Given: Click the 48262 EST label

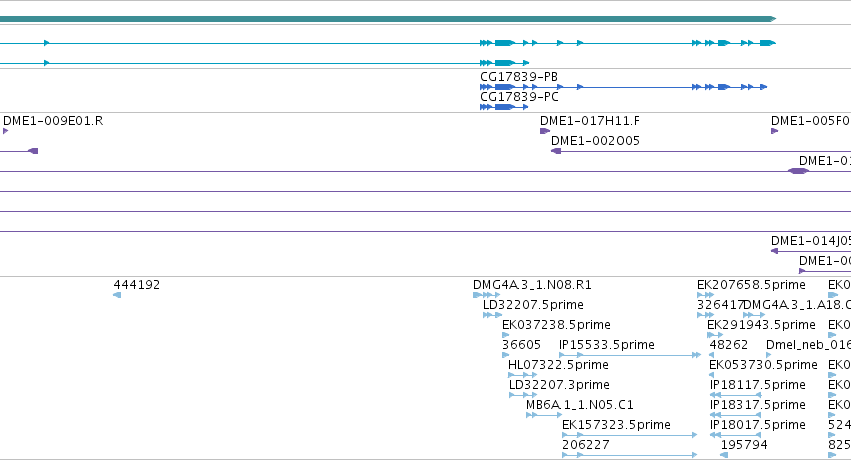Looking at the screenshot, I should point(729,345).
